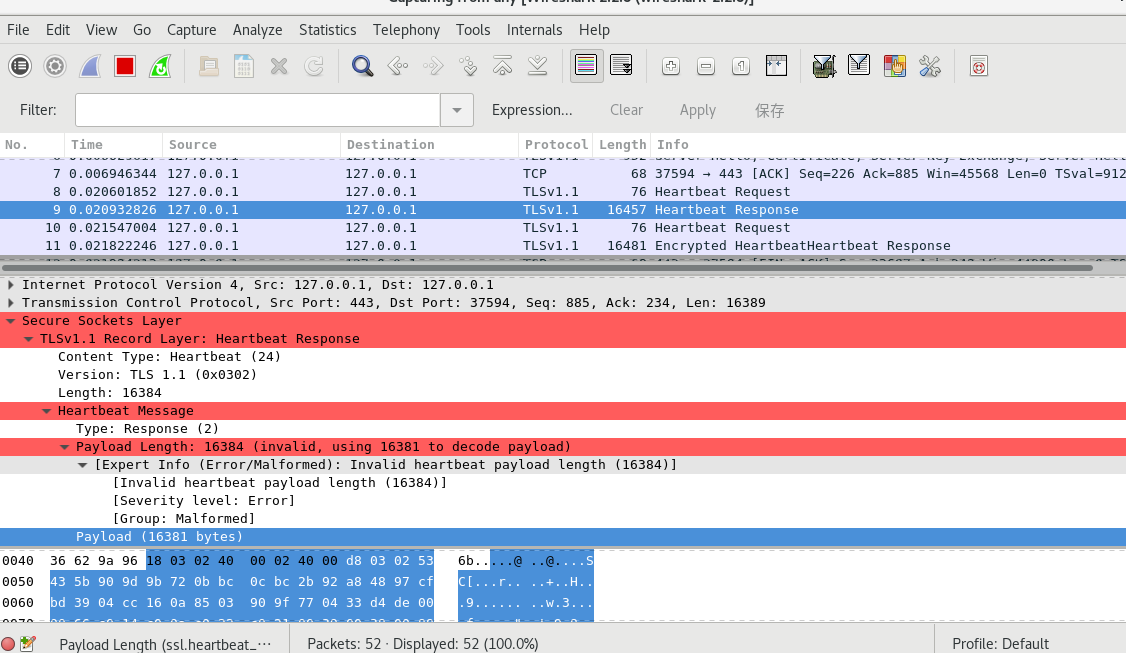The height and width of the screenshot is (653, 1126).
Task: Open coloring rules editor icon
Action: [x=895, y=66]
